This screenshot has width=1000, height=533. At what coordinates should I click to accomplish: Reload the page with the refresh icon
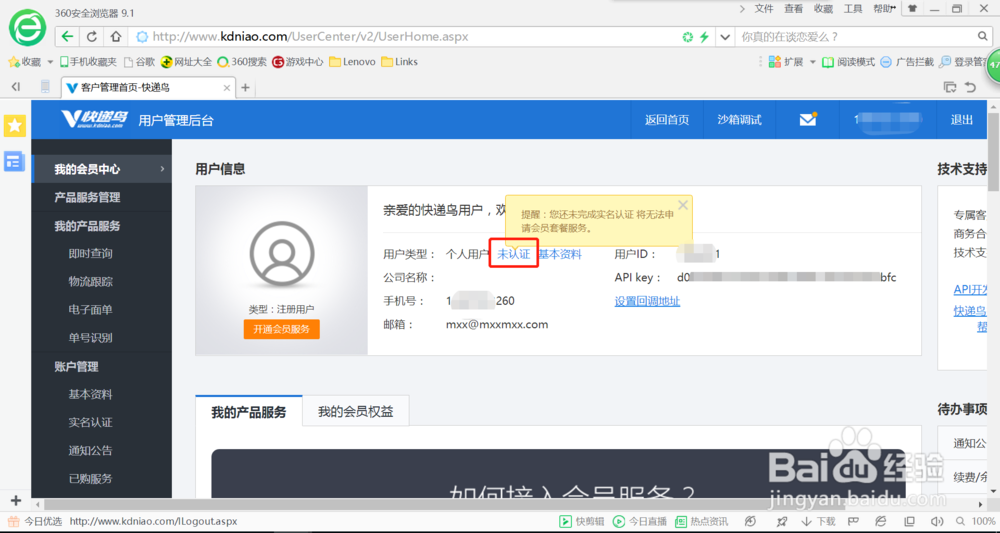pyautogui.click(x=92, y=37)
